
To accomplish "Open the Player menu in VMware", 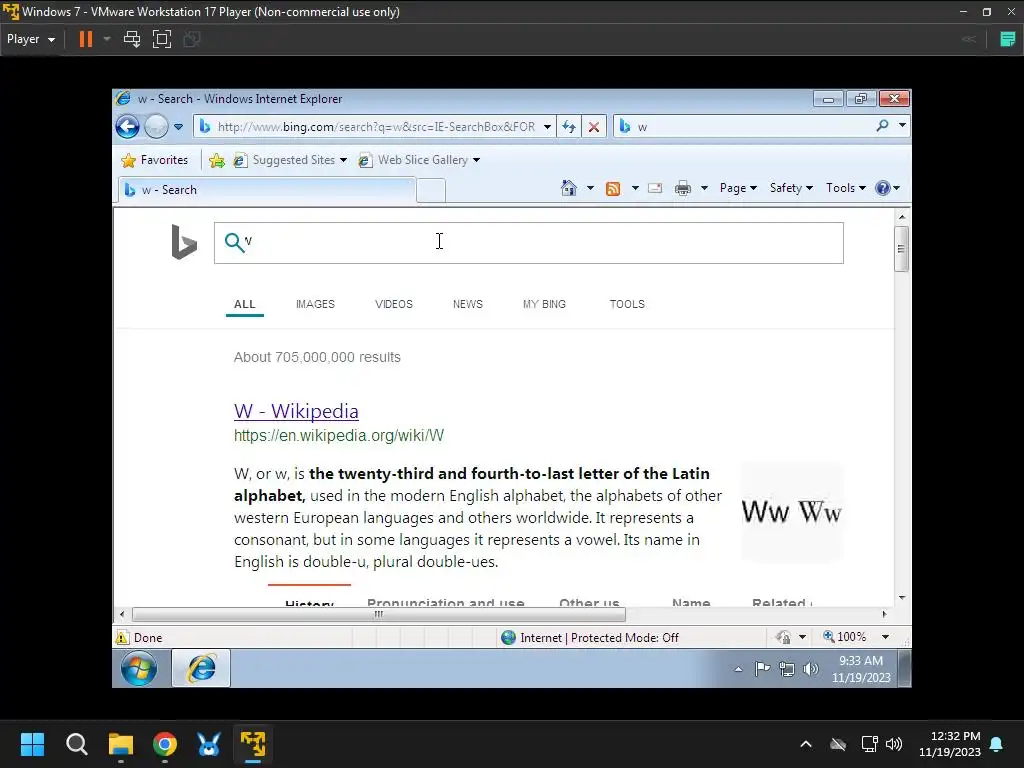I will (30, 39).
